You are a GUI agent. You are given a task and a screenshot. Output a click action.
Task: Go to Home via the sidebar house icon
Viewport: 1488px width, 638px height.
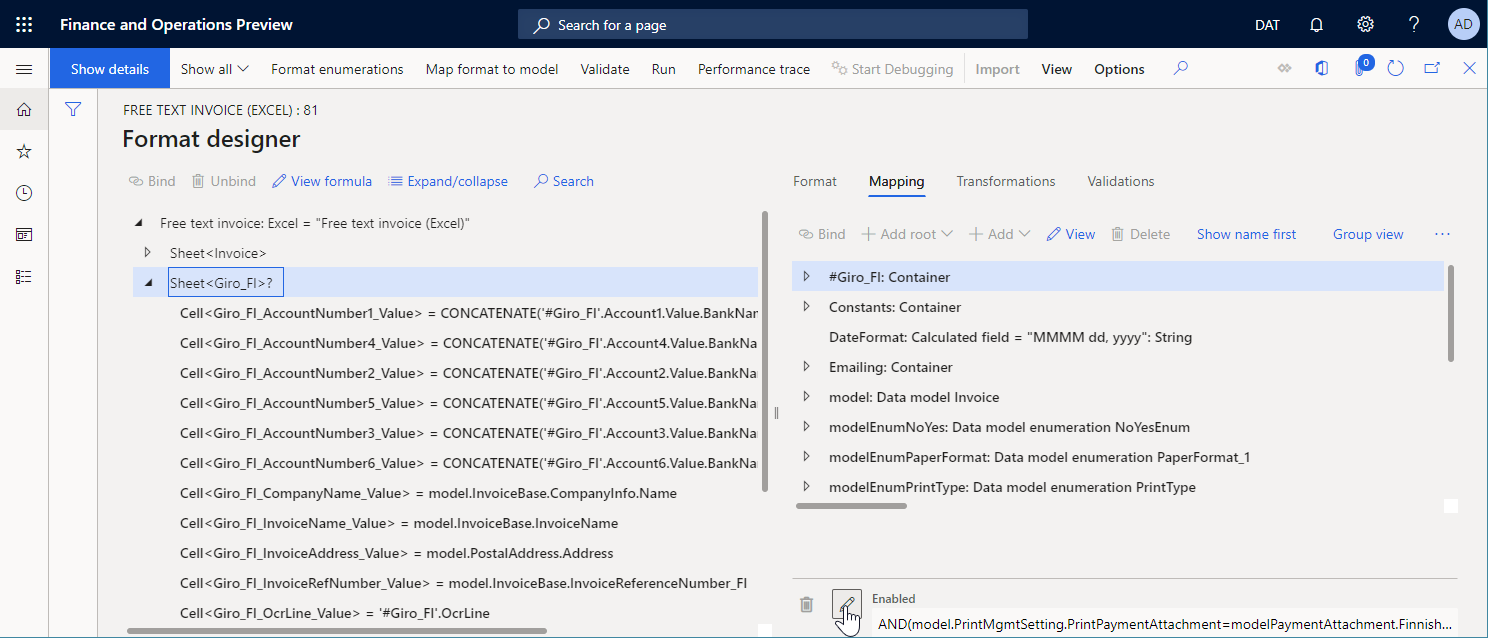[24, 108]
